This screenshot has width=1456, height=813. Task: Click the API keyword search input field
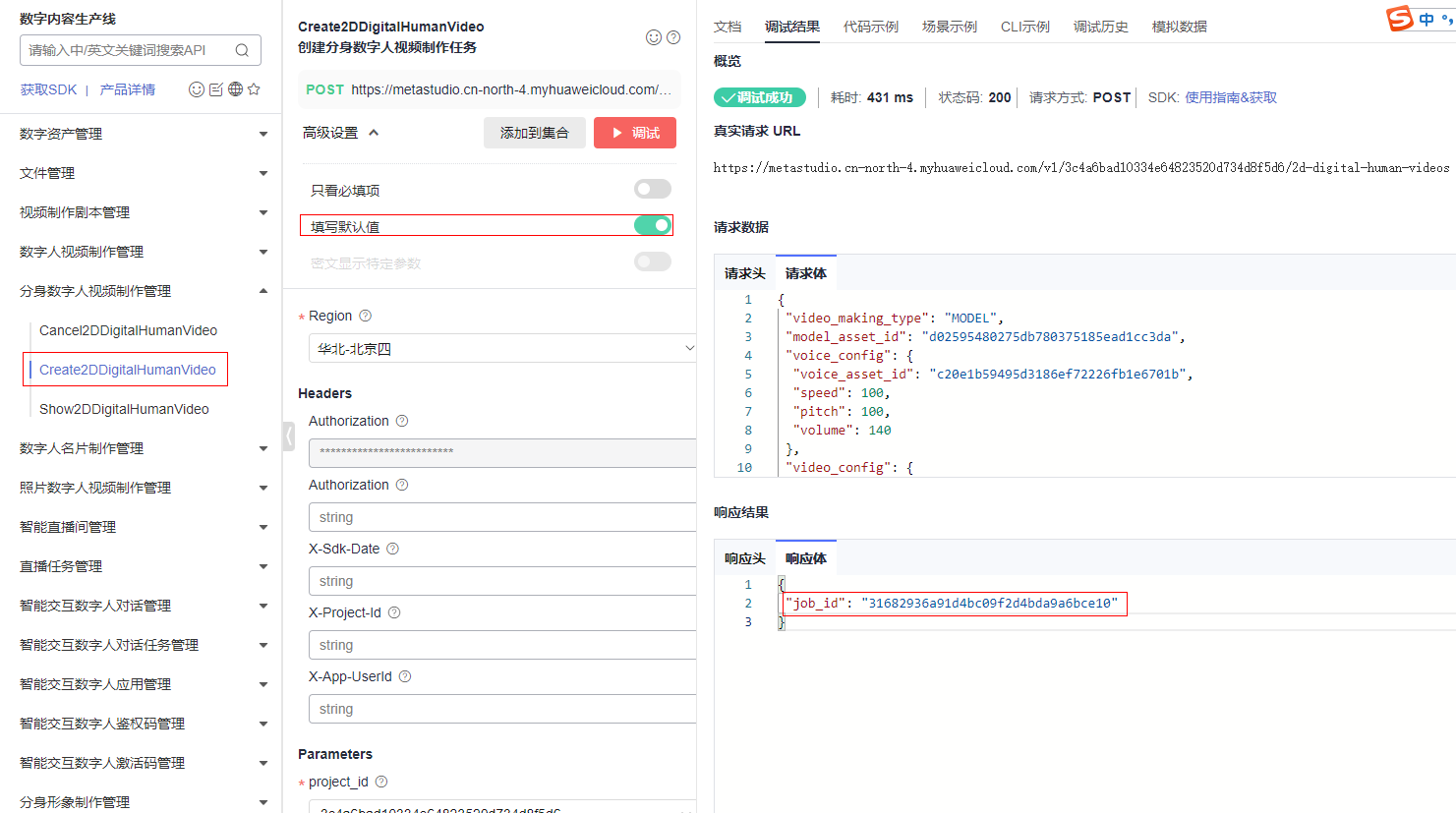tap(128, 50)
